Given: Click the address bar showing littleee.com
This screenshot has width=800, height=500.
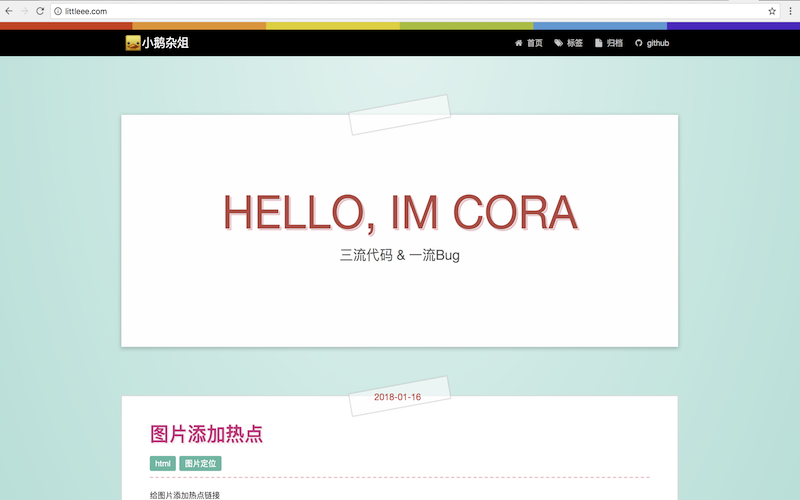Looking at the screenshot, I should pyautogui.click(x=400, y=10).
